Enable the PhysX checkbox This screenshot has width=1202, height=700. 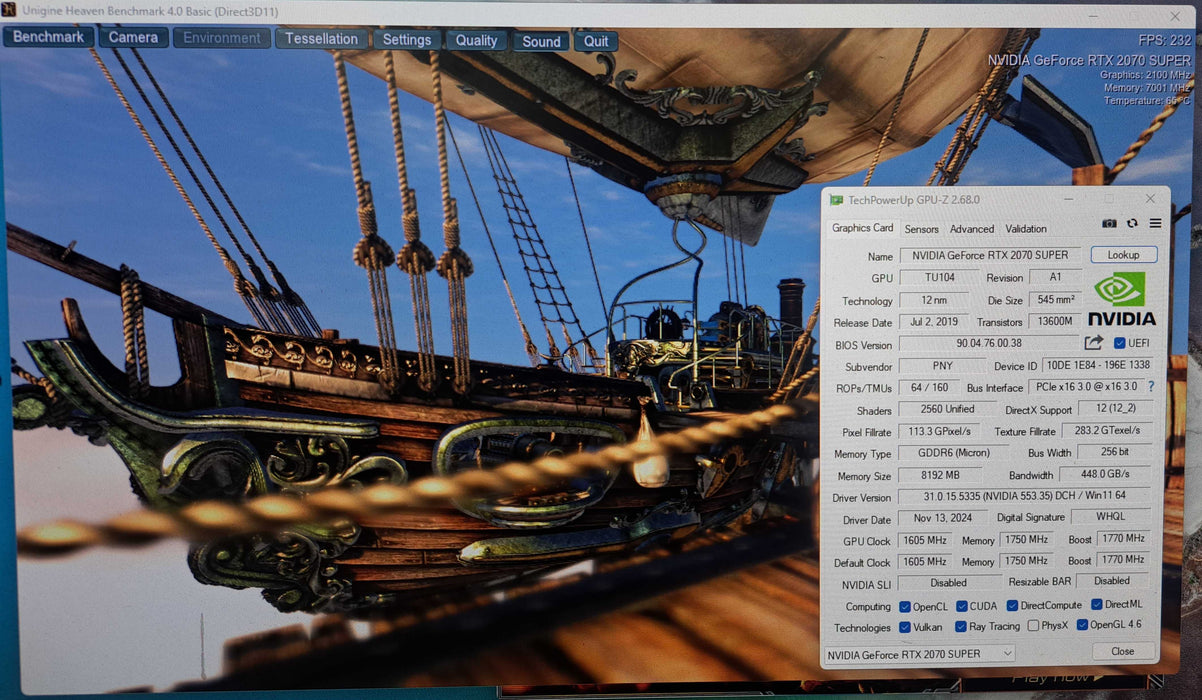[x=1033, y=626]
